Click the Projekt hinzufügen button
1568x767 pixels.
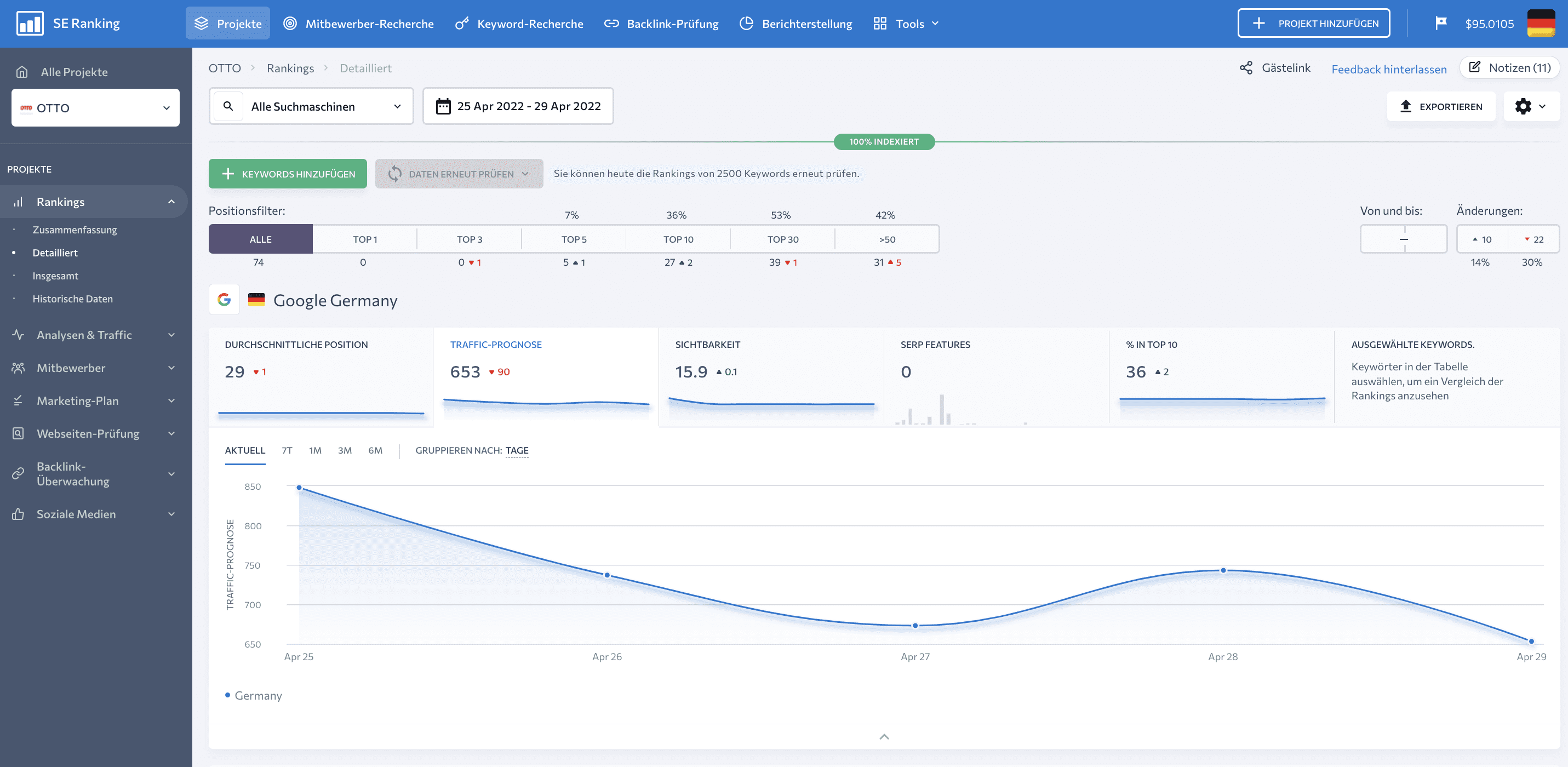pos(1314,24)
